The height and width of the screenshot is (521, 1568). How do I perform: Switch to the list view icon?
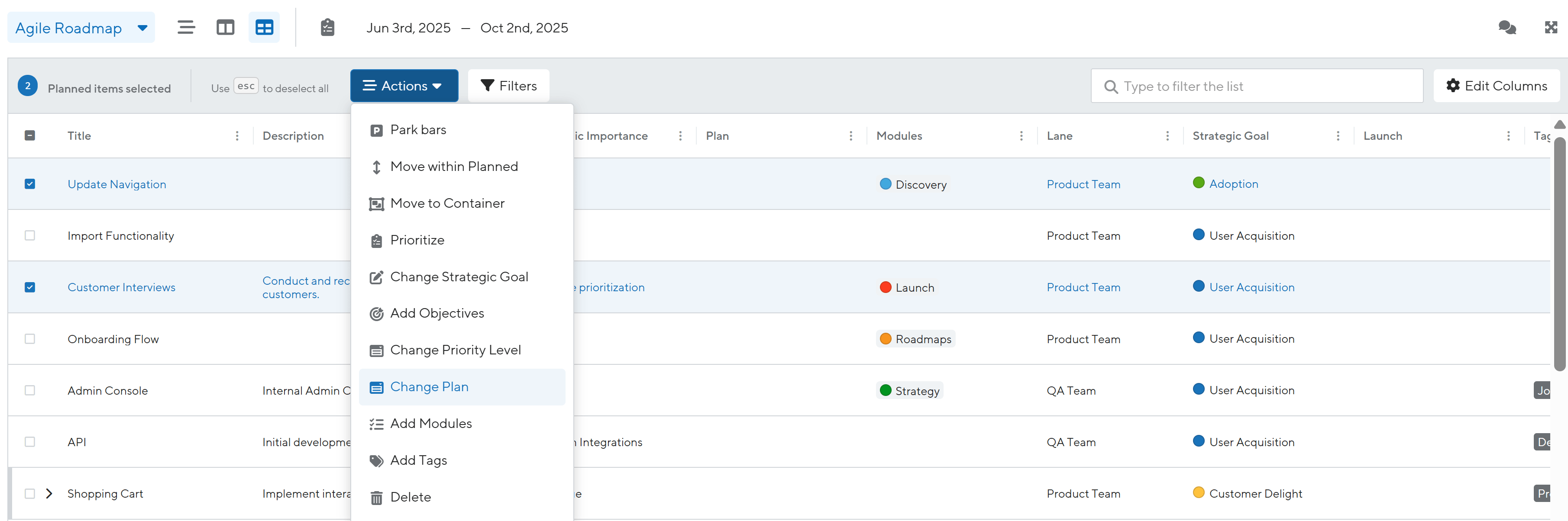(186, 27)
